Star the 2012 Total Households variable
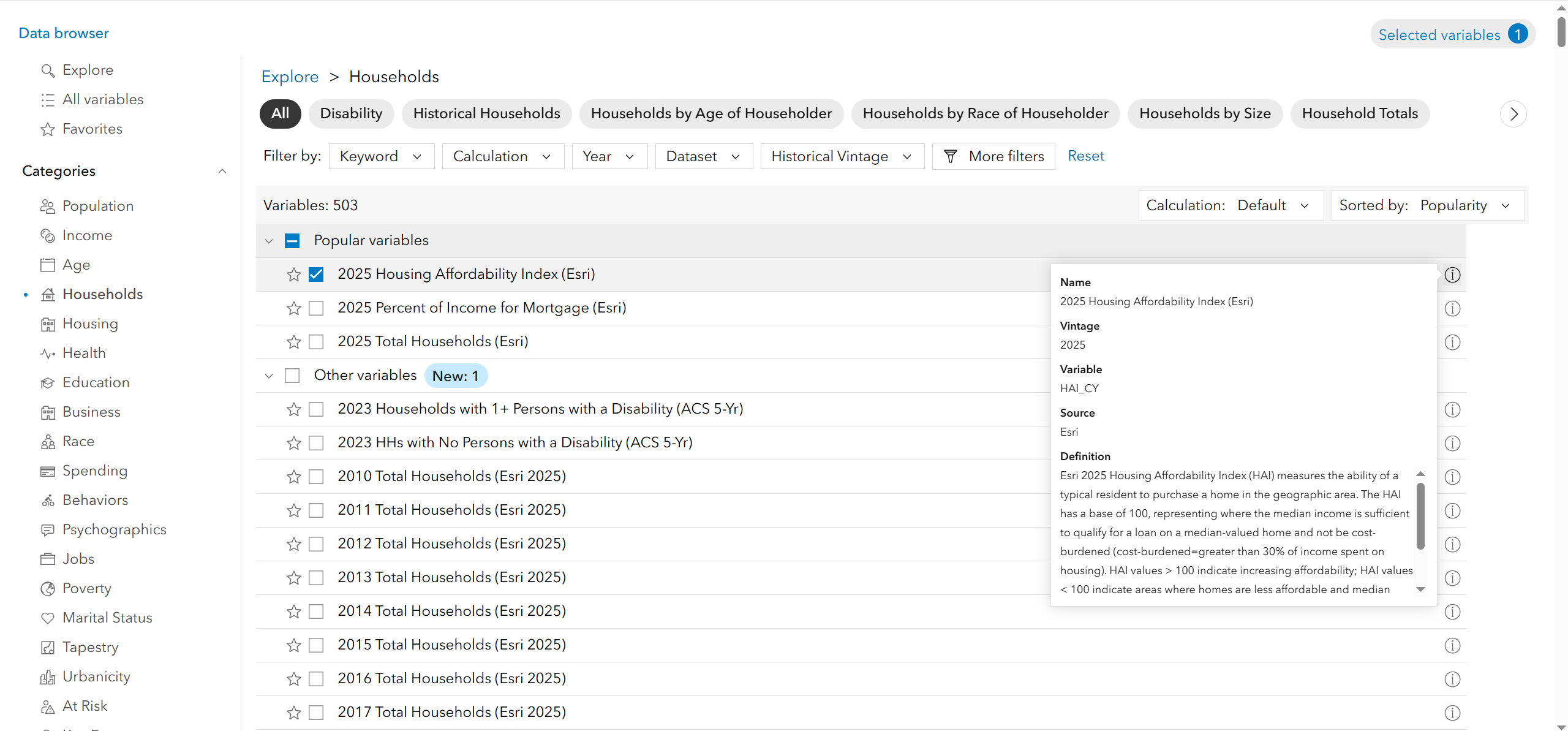 tap(294, 544)
